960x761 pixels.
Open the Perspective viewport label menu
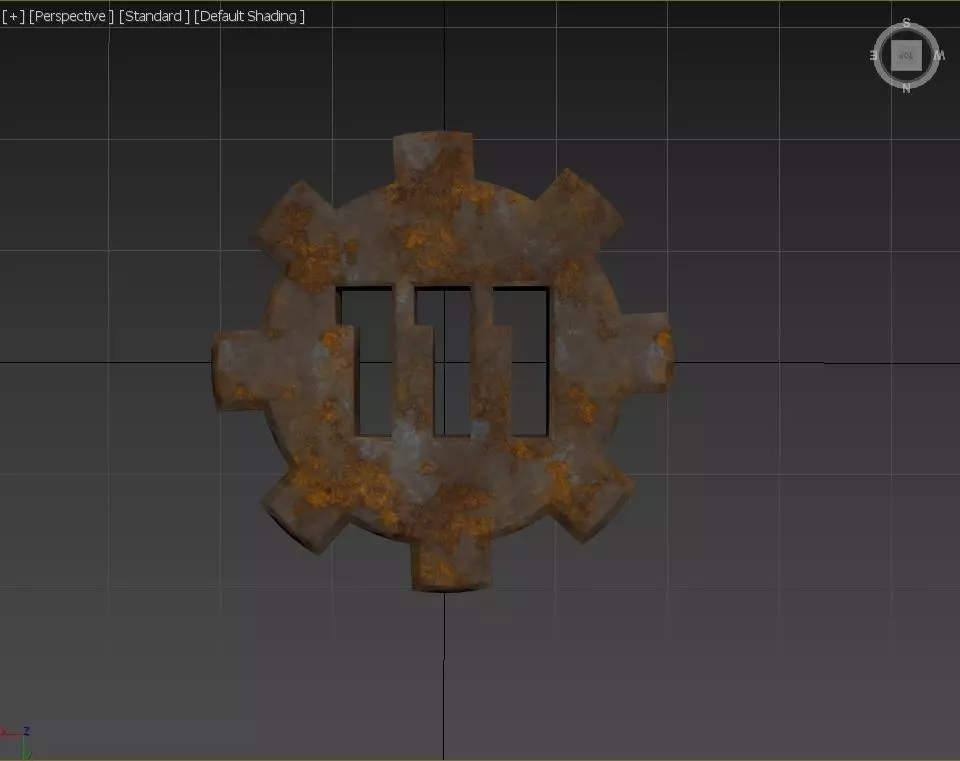[x=71, y=17]
